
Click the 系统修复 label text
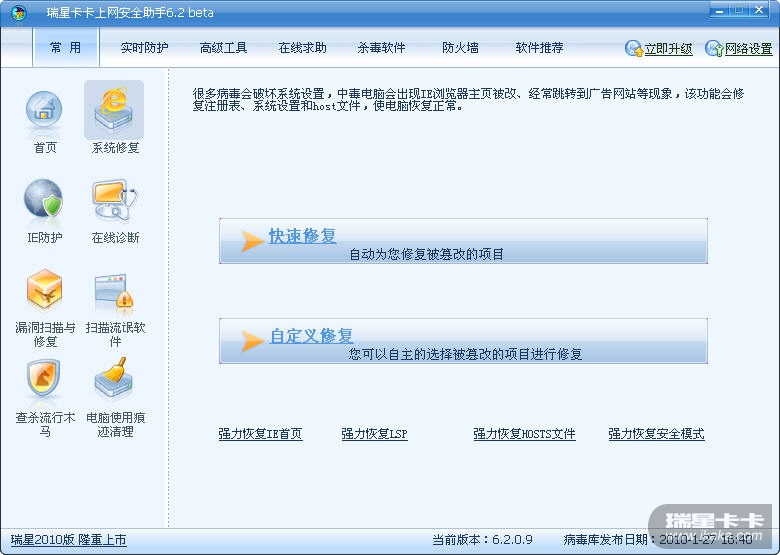[x=115, y=148]
